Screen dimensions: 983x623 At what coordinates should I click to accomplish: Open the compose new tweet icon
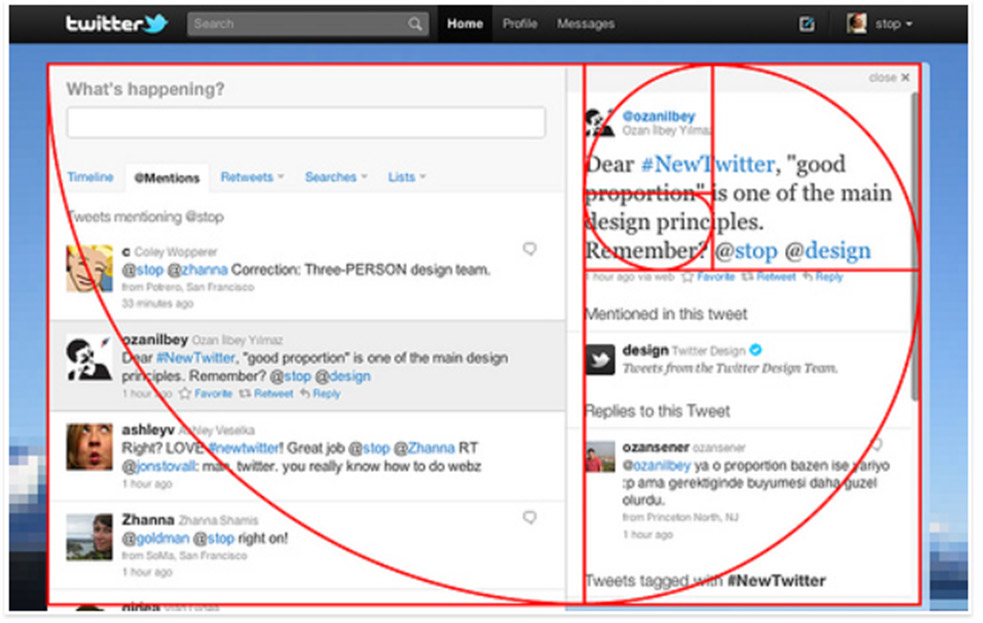806,24
